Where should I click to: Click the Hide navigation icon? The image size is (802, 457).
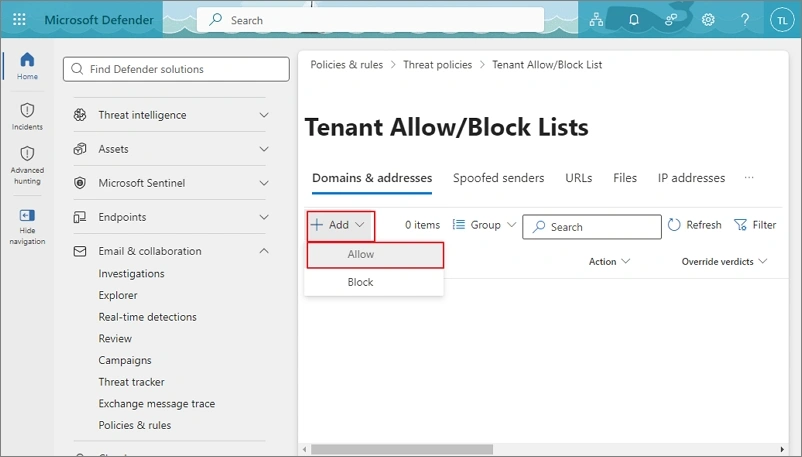(x=27, y=215)
